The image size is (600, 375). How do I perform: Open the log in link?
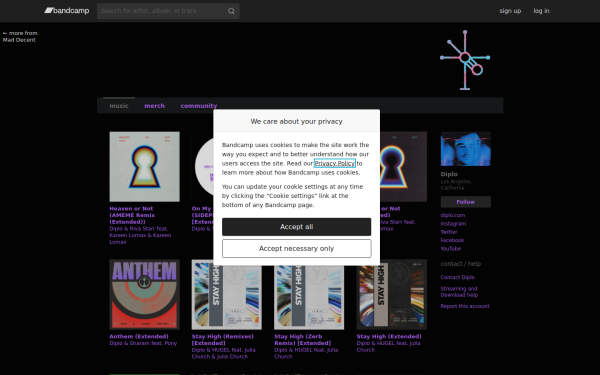pyautogui.click(x=541, y=11)
